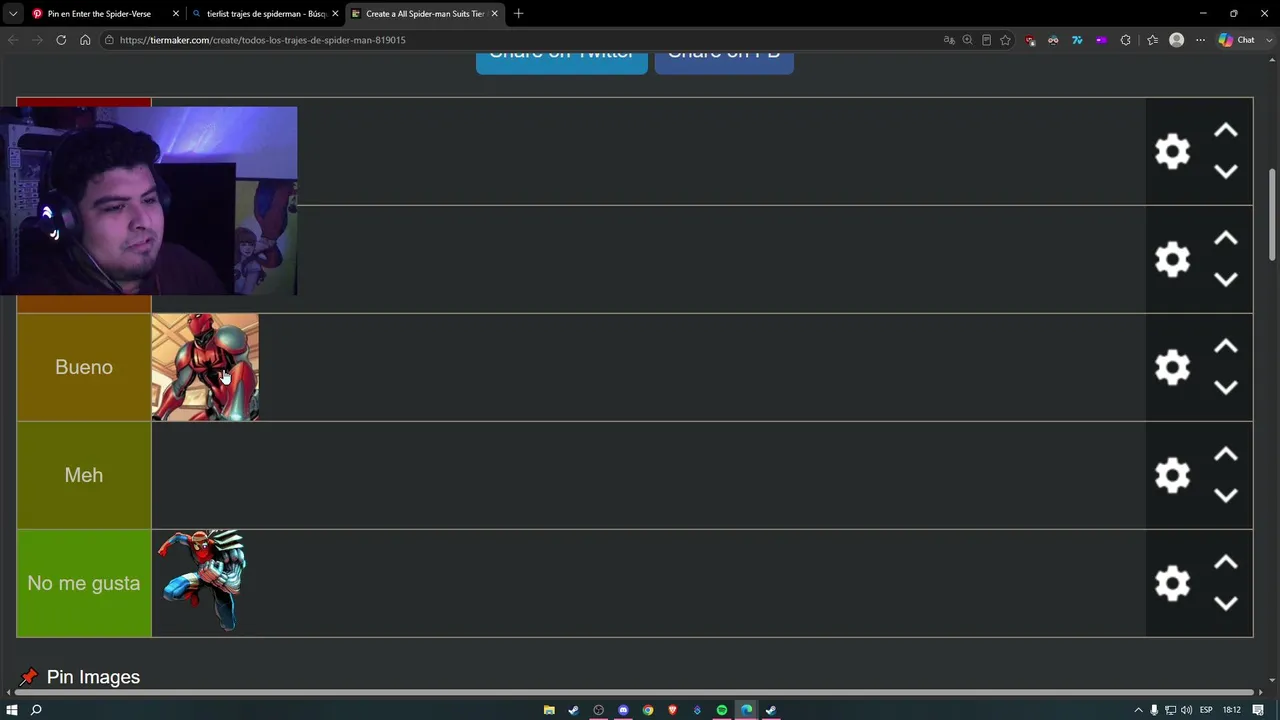Screen dimensions: 1280x720
Task: Open Copilot Chat
Action: click(x=1237, y=40)
